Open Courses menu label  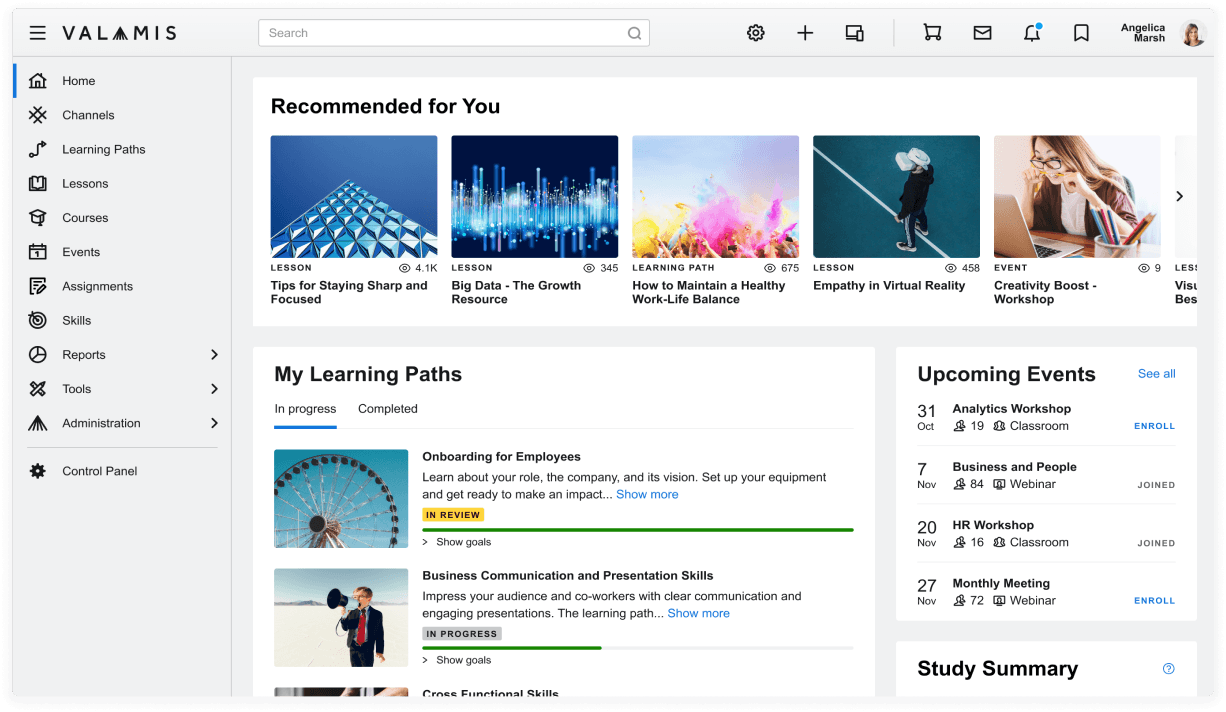[85, 218]
